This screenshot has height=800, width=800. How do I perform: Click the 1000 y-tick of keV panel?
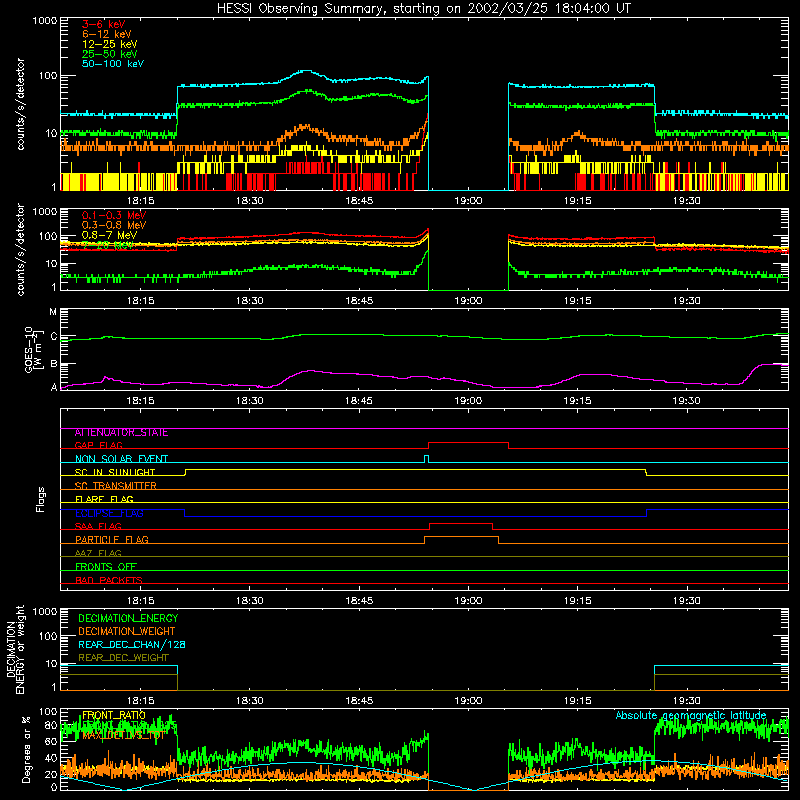(x=45, y=21)
